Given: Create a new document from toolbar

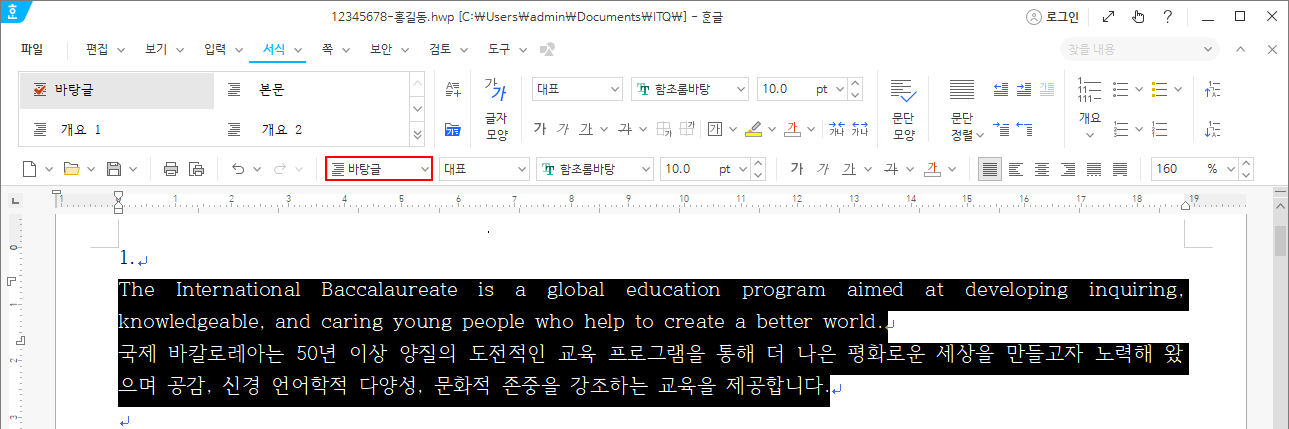Looking at the screenshot, I should (30, 169).
